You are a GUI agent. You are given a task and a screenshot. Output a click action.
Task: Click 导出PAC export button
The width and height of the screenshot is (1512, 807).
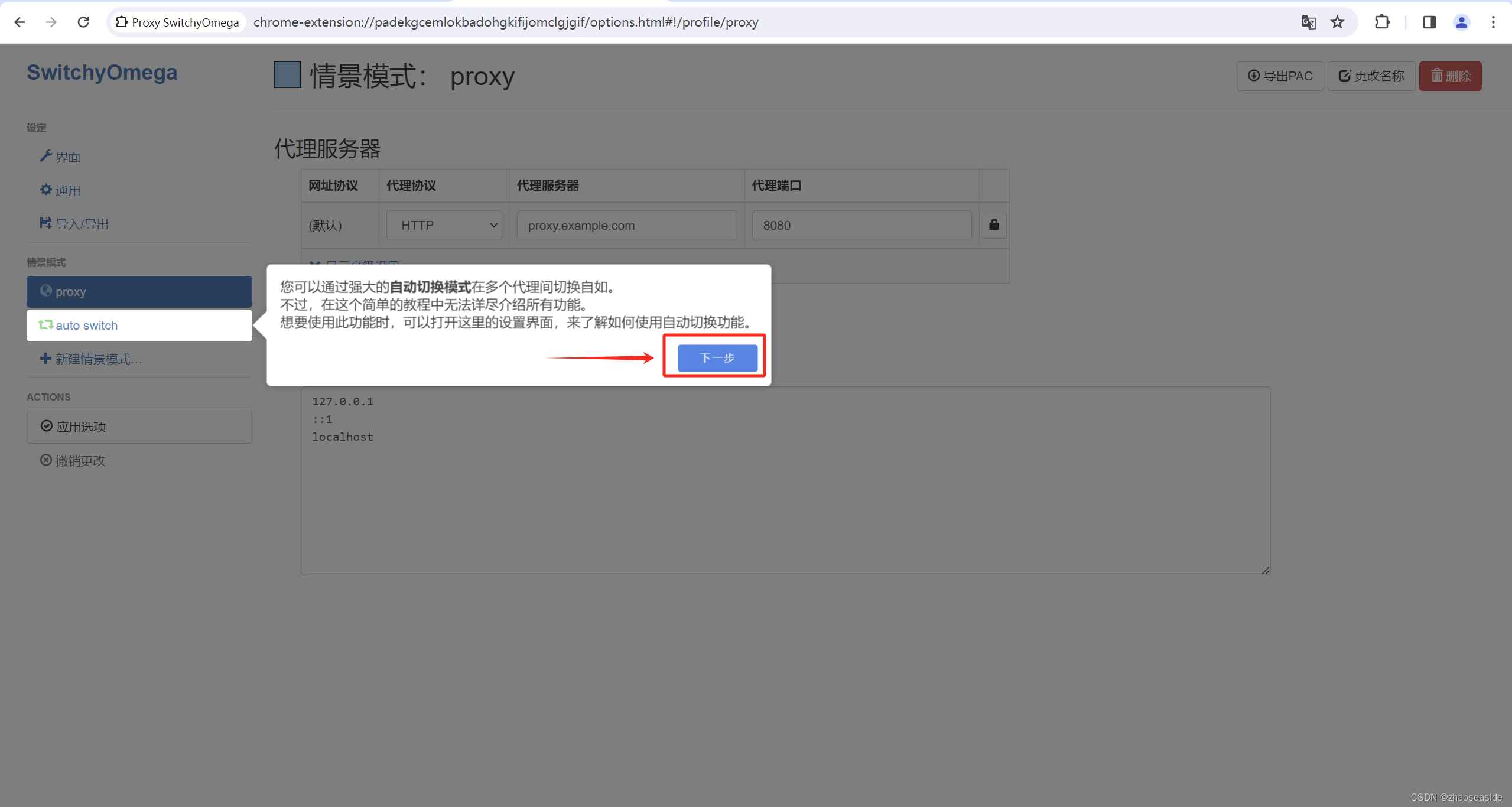coord(1280,76)
